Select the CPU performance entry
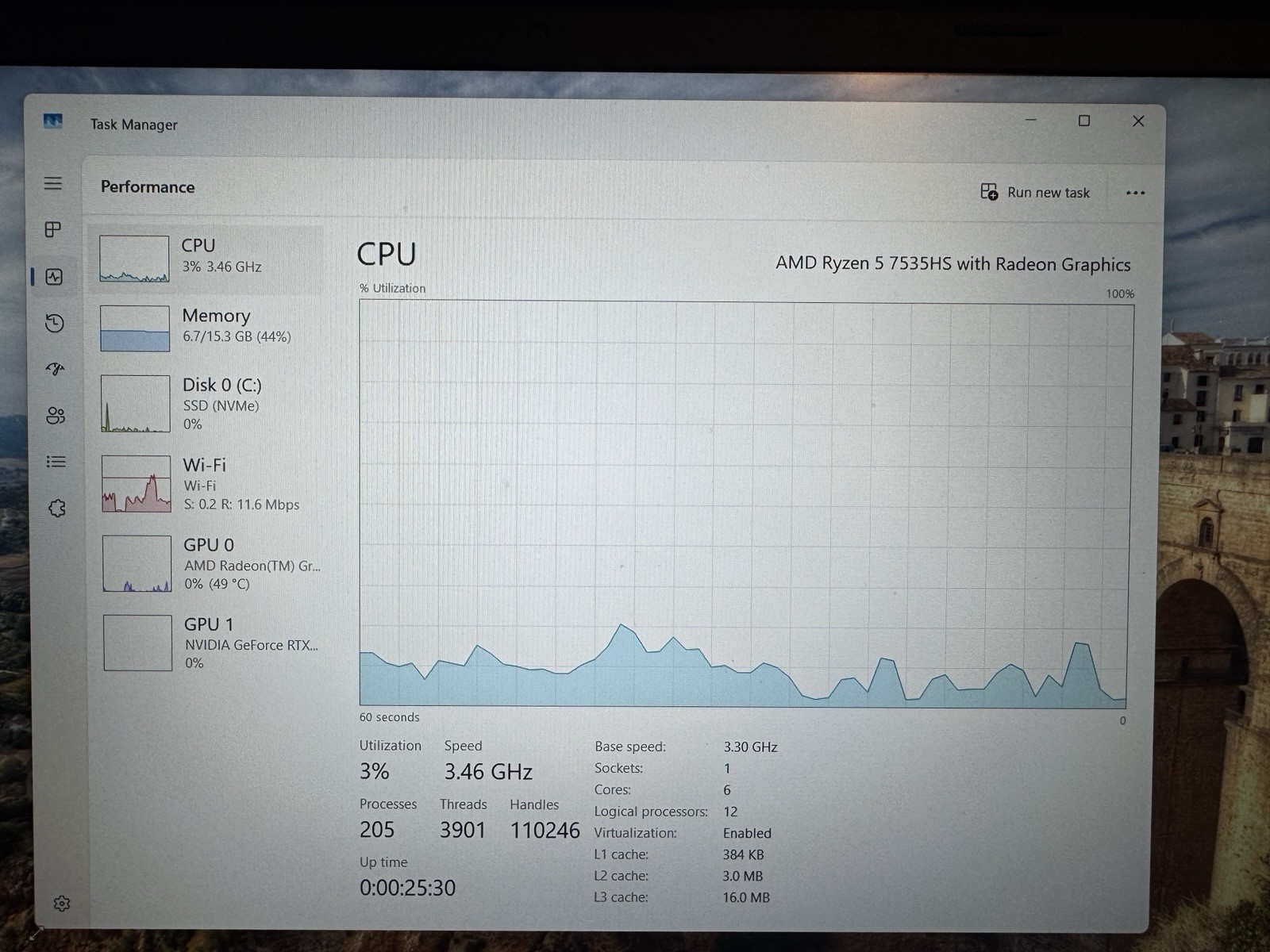Viewport: 1270px width, 952px height. (207, 259)
